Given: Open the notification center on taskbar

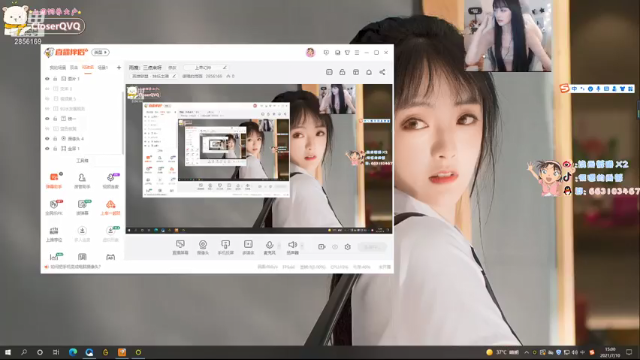Looking at the screenshot, I should point(629,352).
